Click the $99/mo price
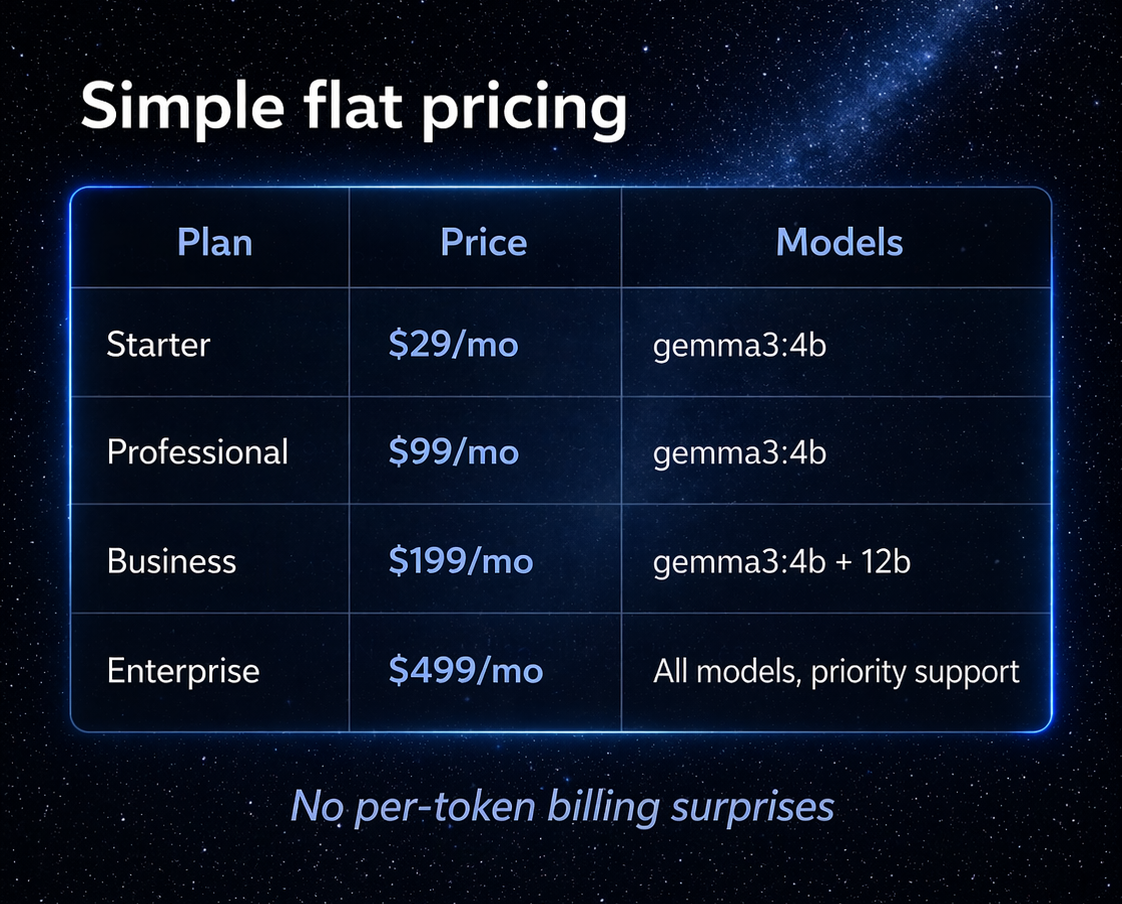 click(x=454, y=452)
